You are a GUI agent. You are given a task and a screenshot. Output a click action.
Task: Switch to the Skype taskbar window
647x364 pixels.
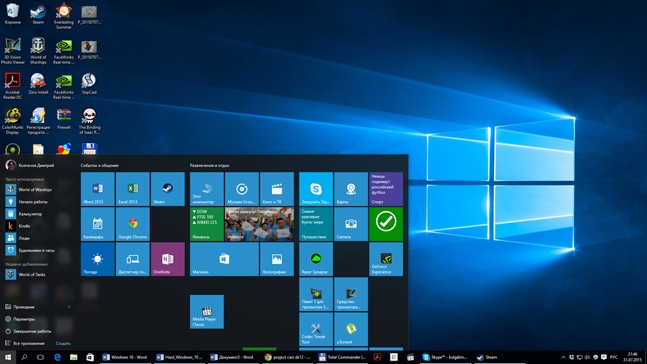[x=445, y=357]
